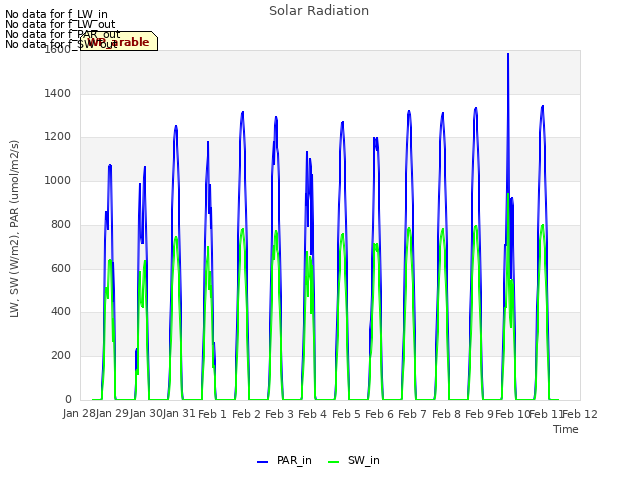
Task: Click the Feb 11 PAR_in curve peak
Action: (x=542, y=107)
